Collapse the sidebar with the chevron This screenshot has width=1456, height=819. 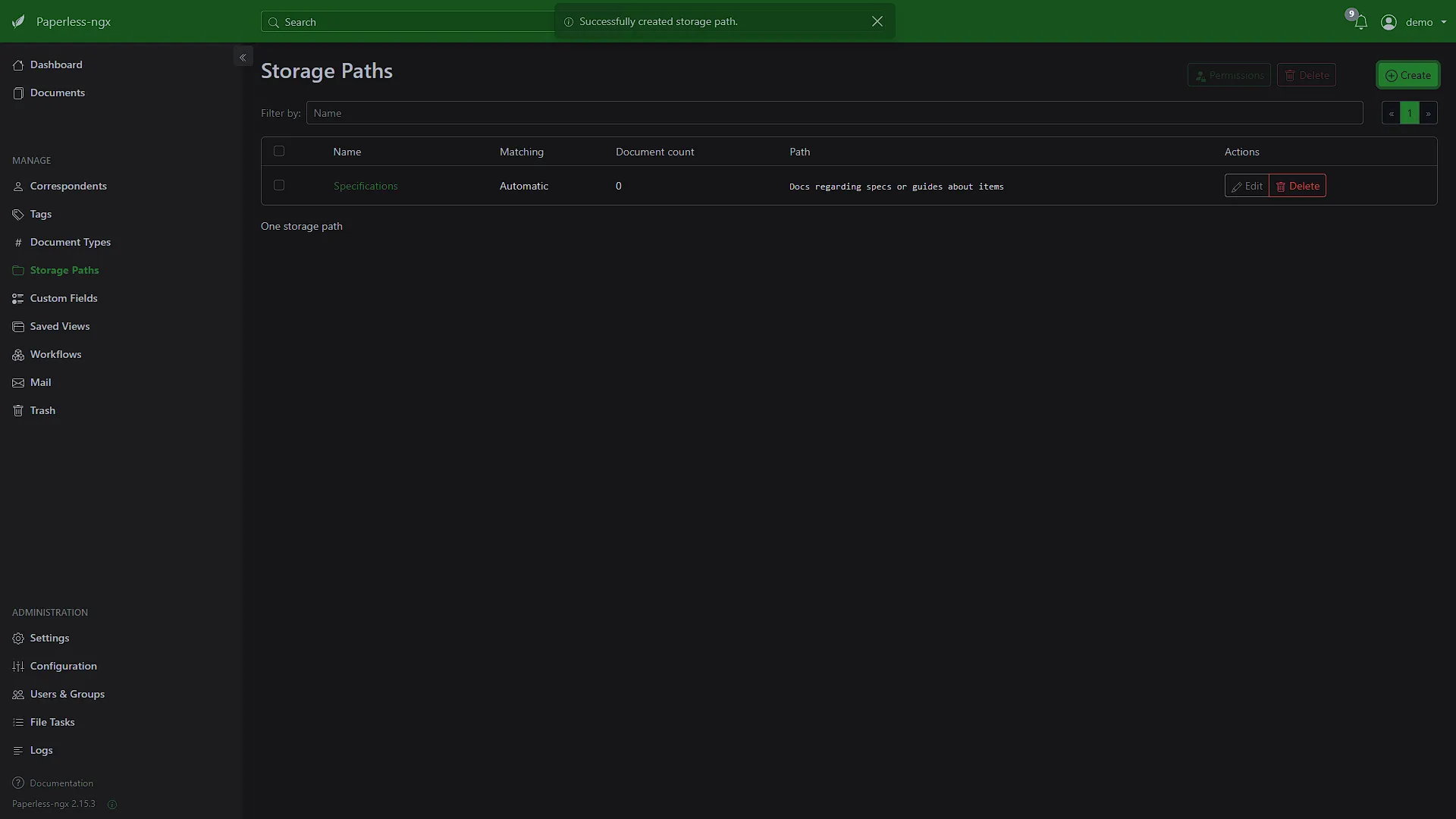pyautogui.click(x=243, y=57)
